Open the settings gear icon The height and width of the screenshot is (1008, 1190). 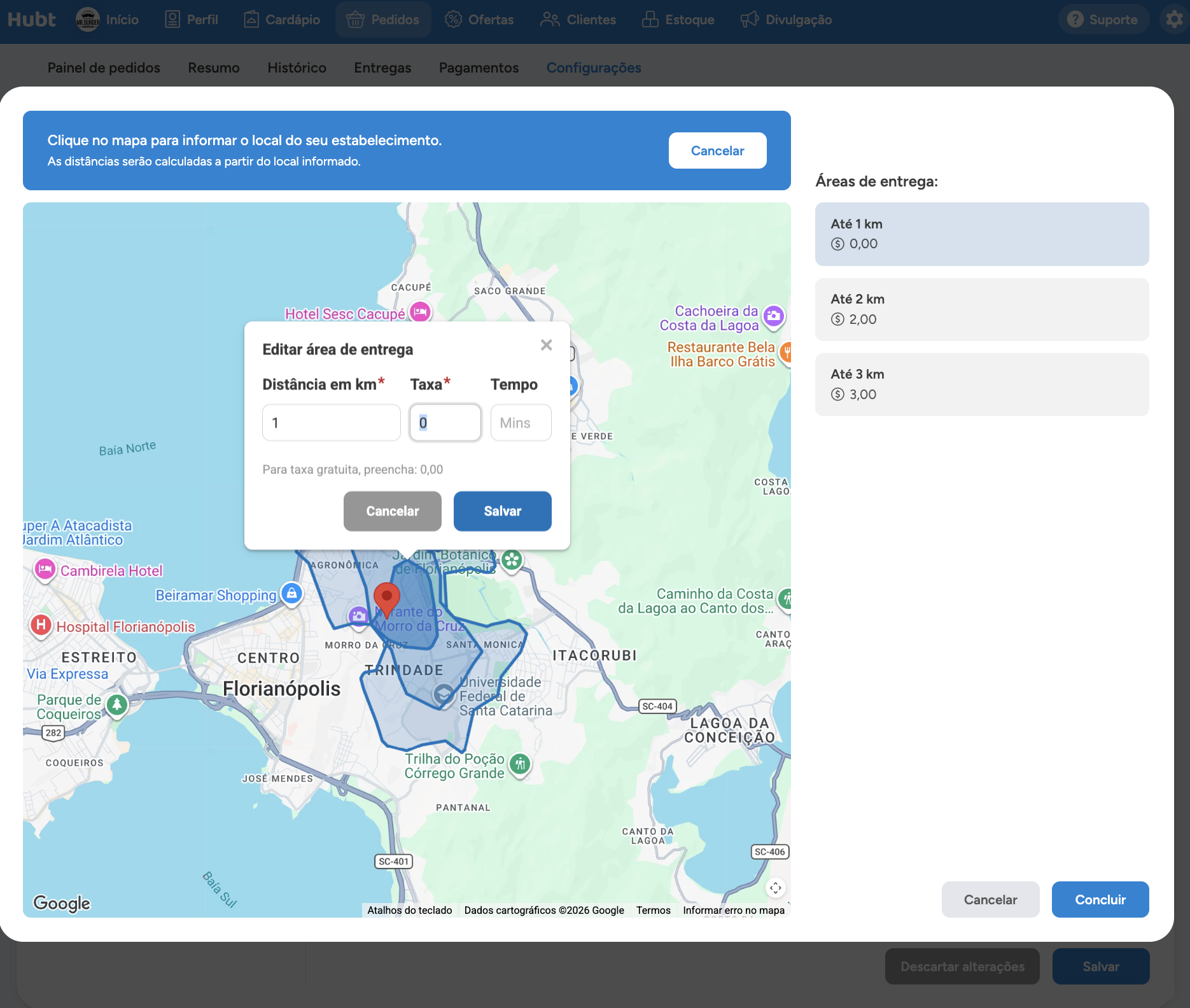click(x=1174, y=19)
